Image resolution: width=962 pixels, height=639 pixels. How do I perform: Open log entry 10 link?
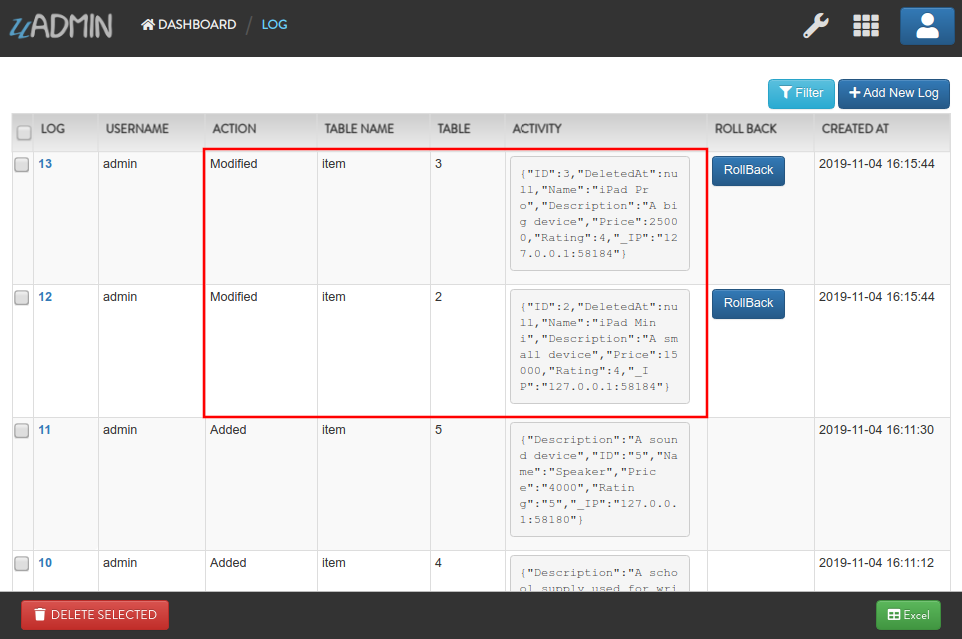(45, 563)
